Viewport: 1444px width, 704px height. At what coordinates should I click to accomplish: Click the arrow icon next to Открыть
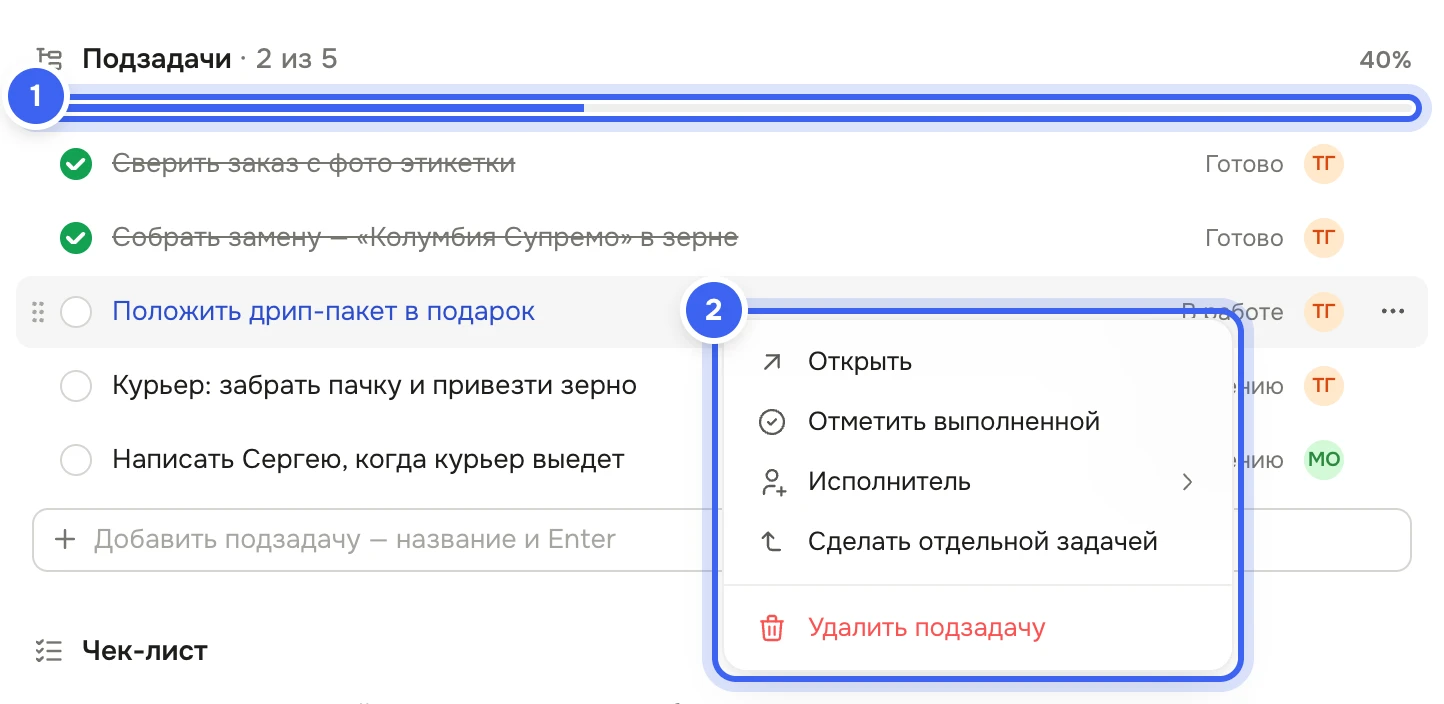(x=771, y=362)
